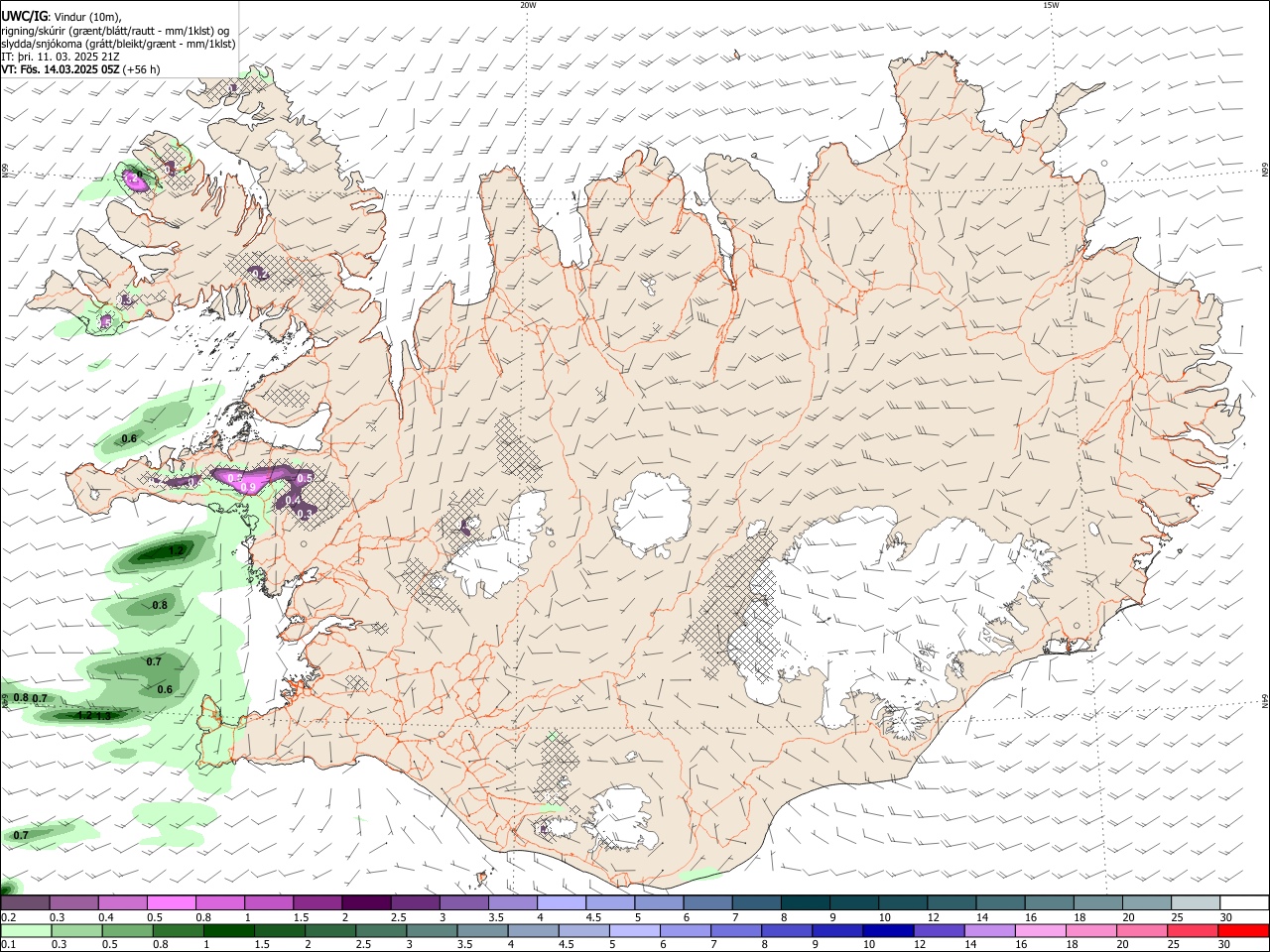Click the '12' label in the top legend row
Viewport: 1270px width, 952px height.
point(933,917)
